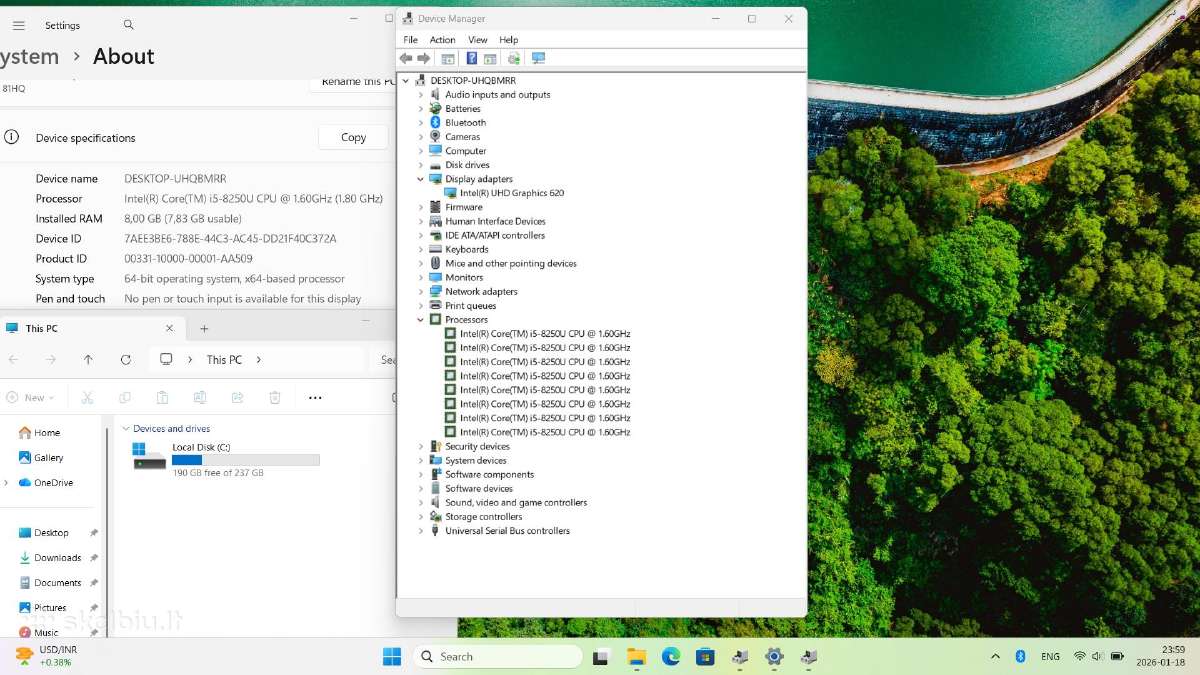Select Cameras in Device Manager tree
1200x675 pixels.
463,137
